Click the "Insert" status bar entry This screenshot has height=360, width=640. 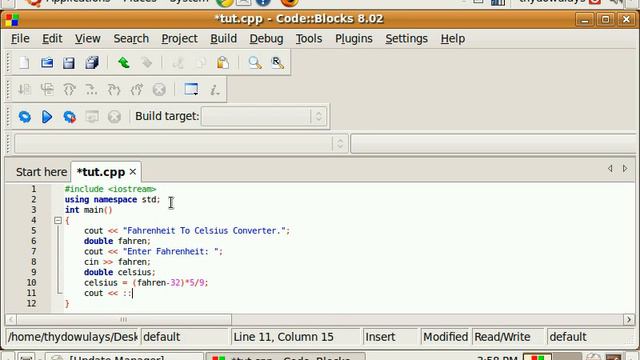tap(380, 337)
